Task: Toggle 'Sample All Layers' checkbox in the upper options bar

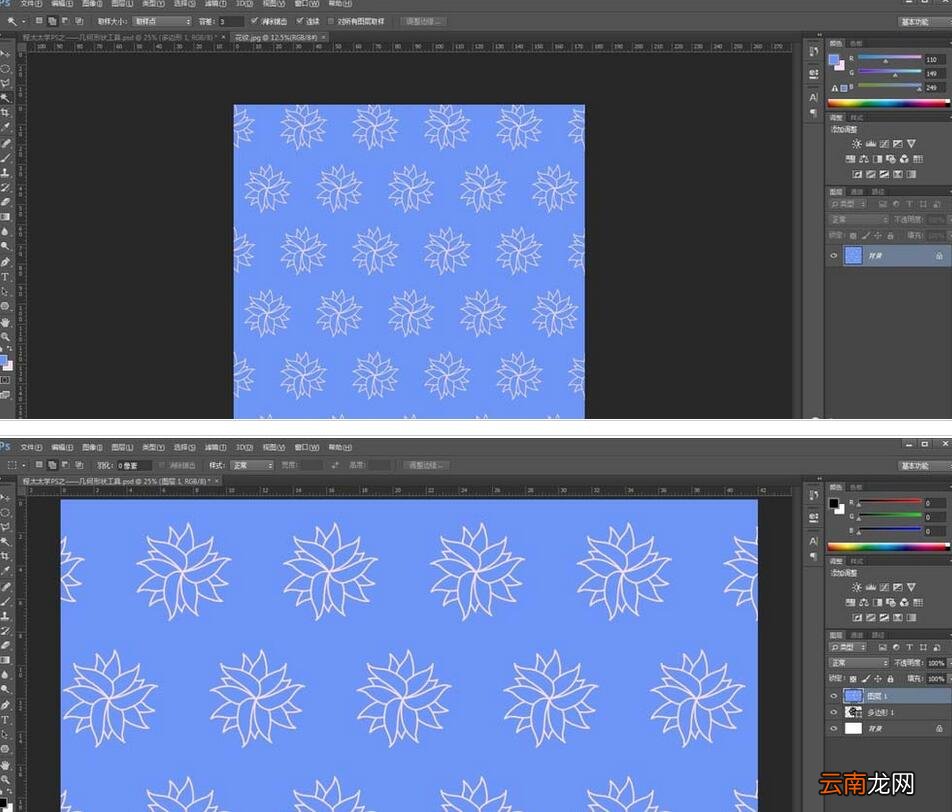Action: (x=331, y=21)
